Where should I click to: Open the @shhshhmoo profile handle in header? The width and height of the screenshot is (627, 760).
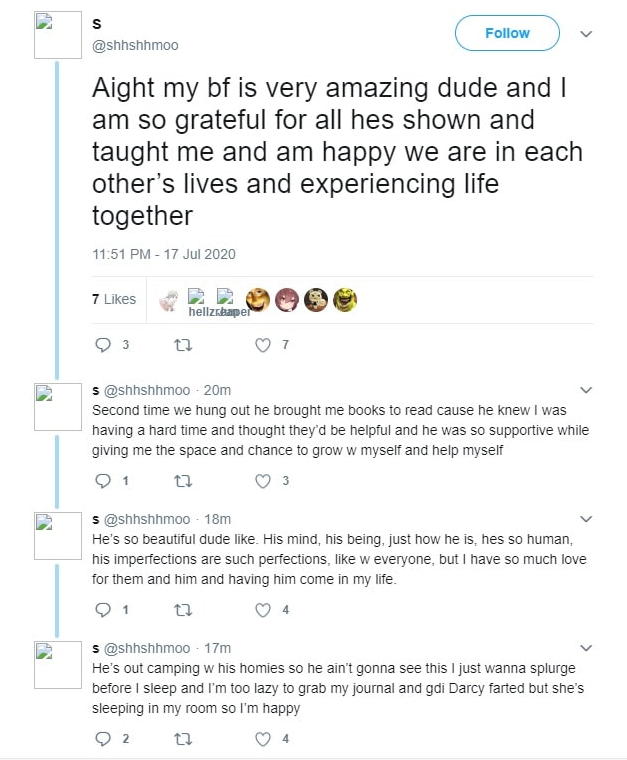pyautogui.click(x=136, y=46)
